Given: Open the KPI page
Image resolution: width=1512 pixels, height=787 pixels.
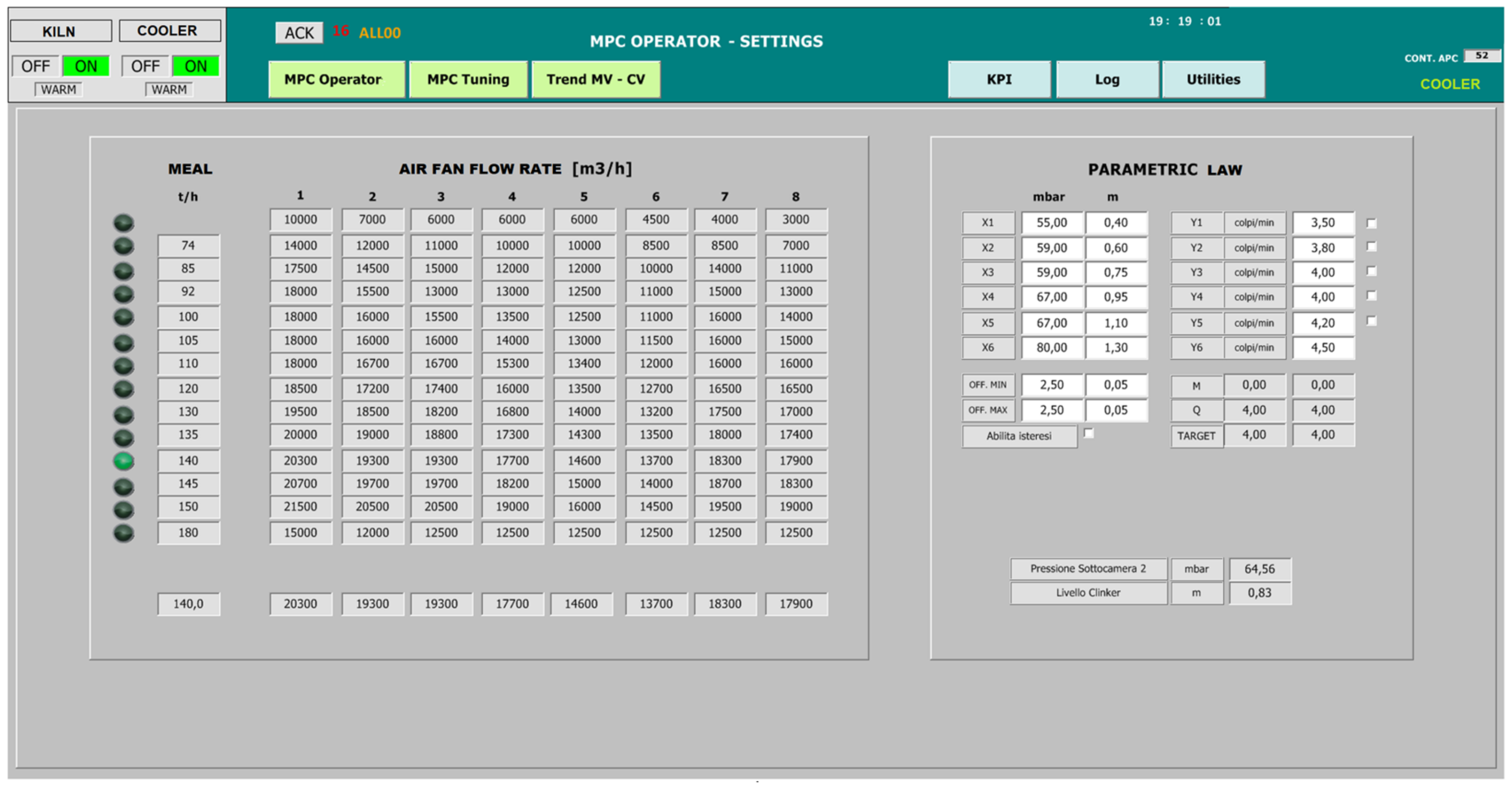Looking at the screenshot, I should coord(999,79).
